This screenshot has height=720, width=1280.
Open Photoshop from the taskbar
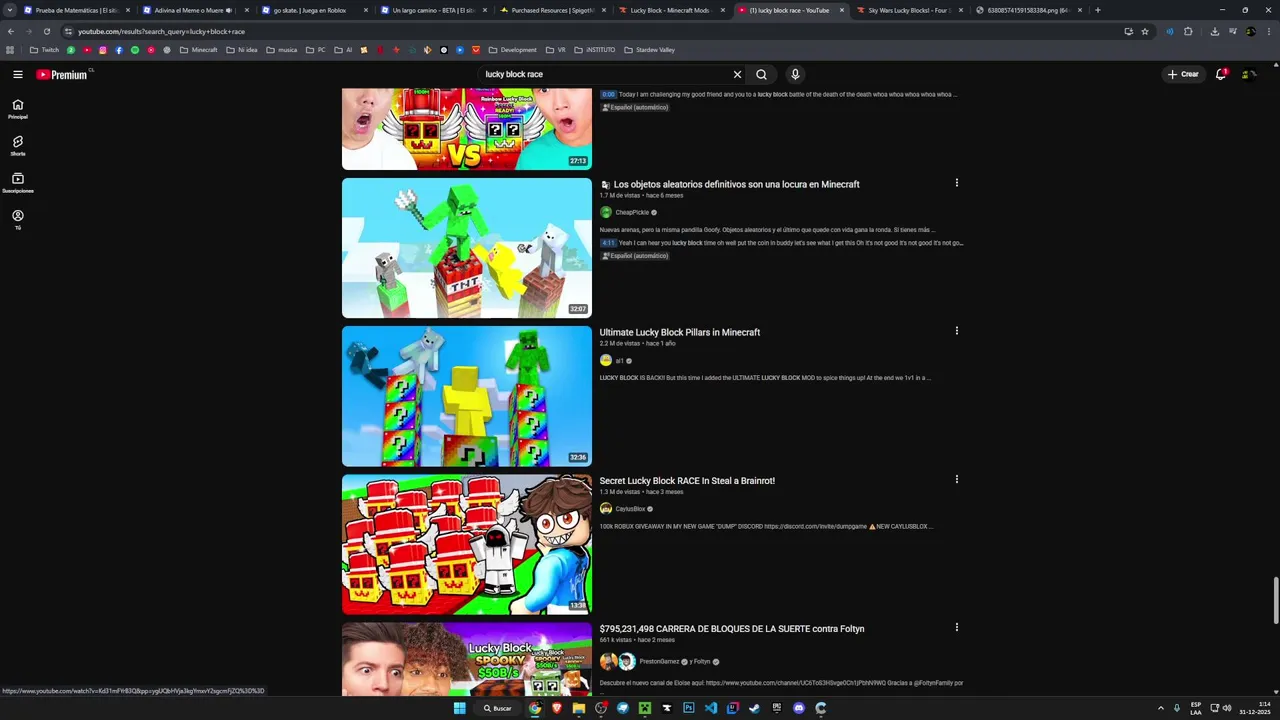689,708
